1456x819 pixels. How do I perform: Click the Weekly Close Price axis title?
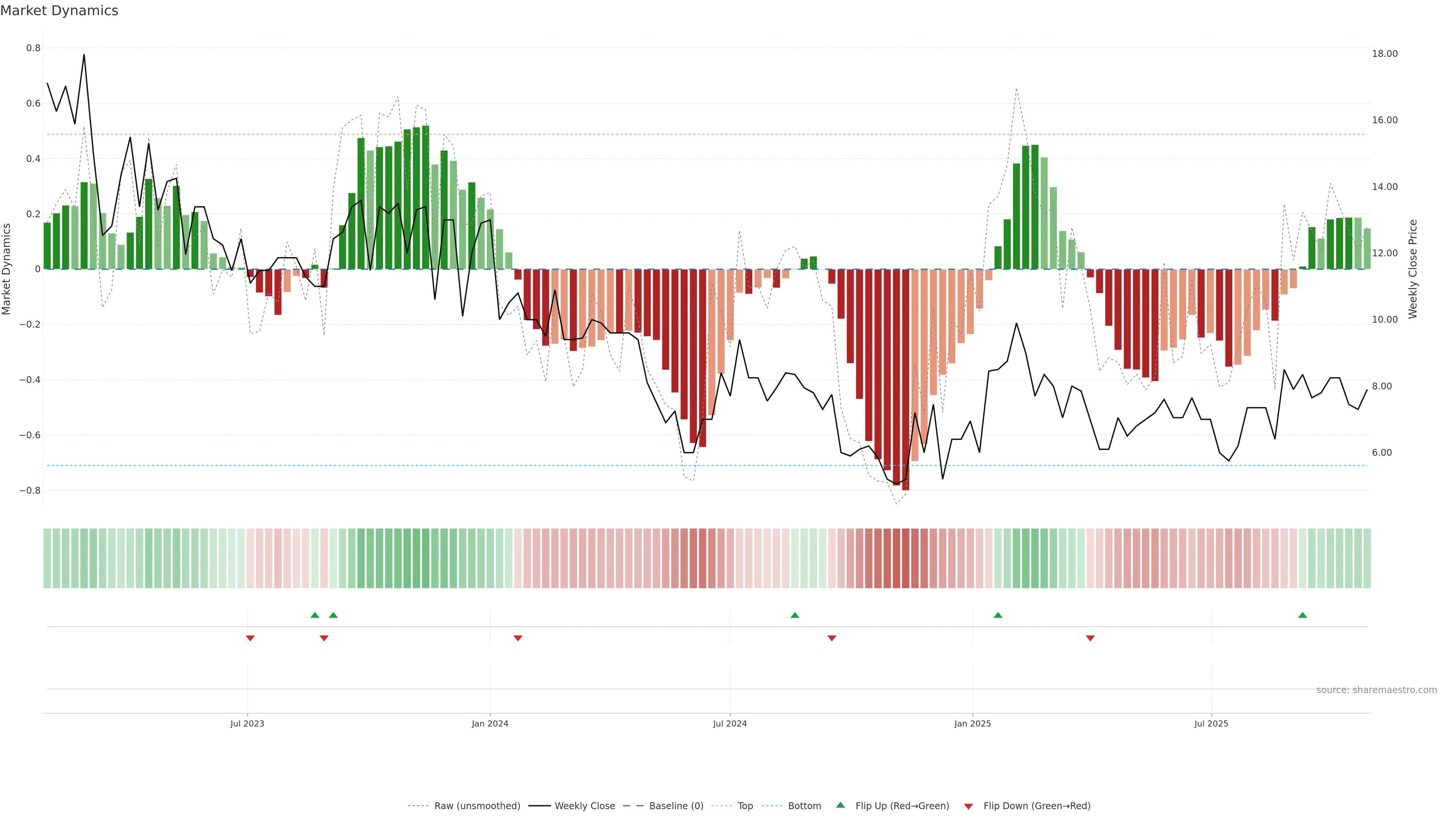pyautogui.click(x=1413, y=269)
